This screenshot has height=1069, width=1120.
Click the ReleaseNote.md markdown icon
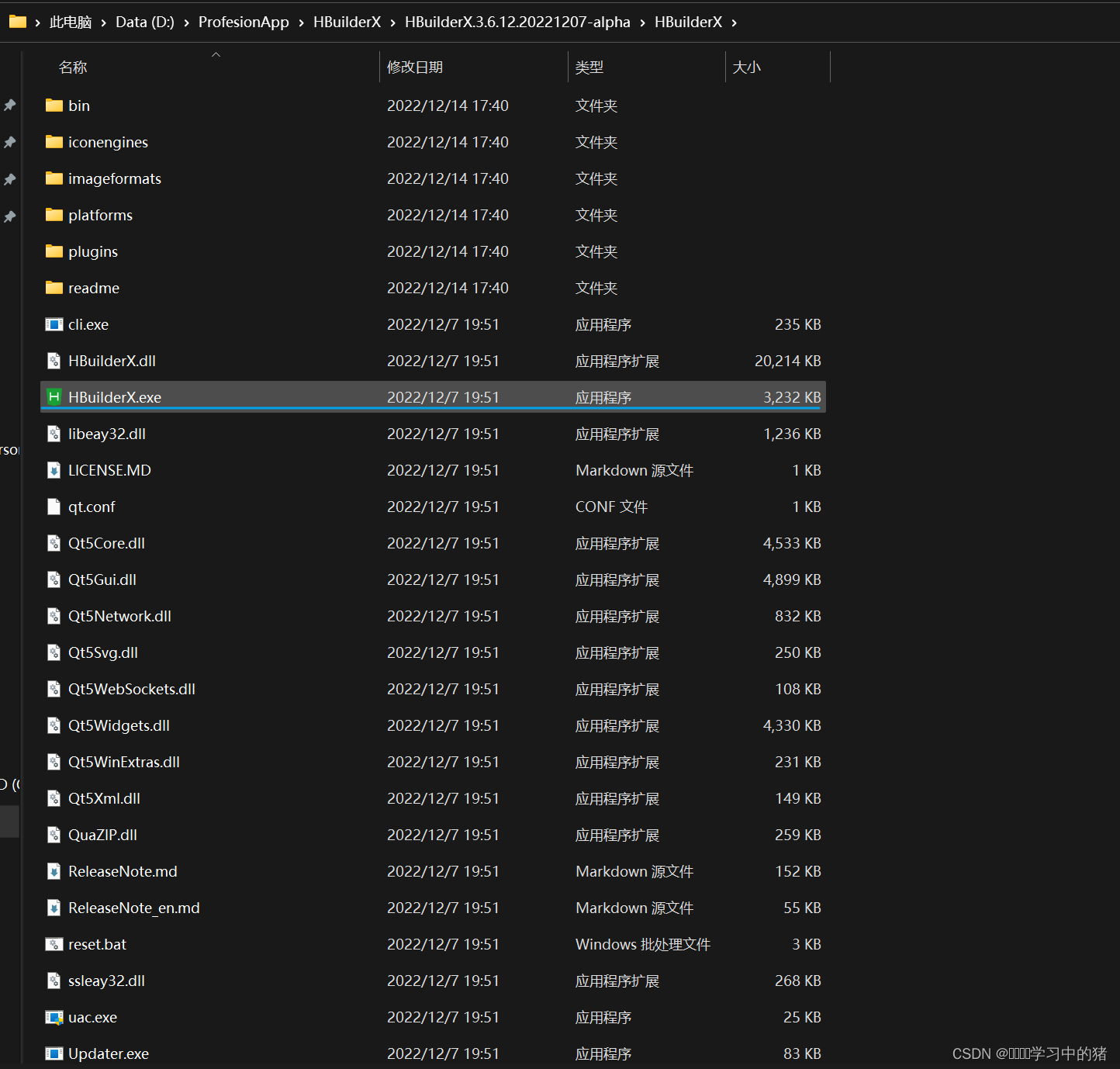(54, 871)
